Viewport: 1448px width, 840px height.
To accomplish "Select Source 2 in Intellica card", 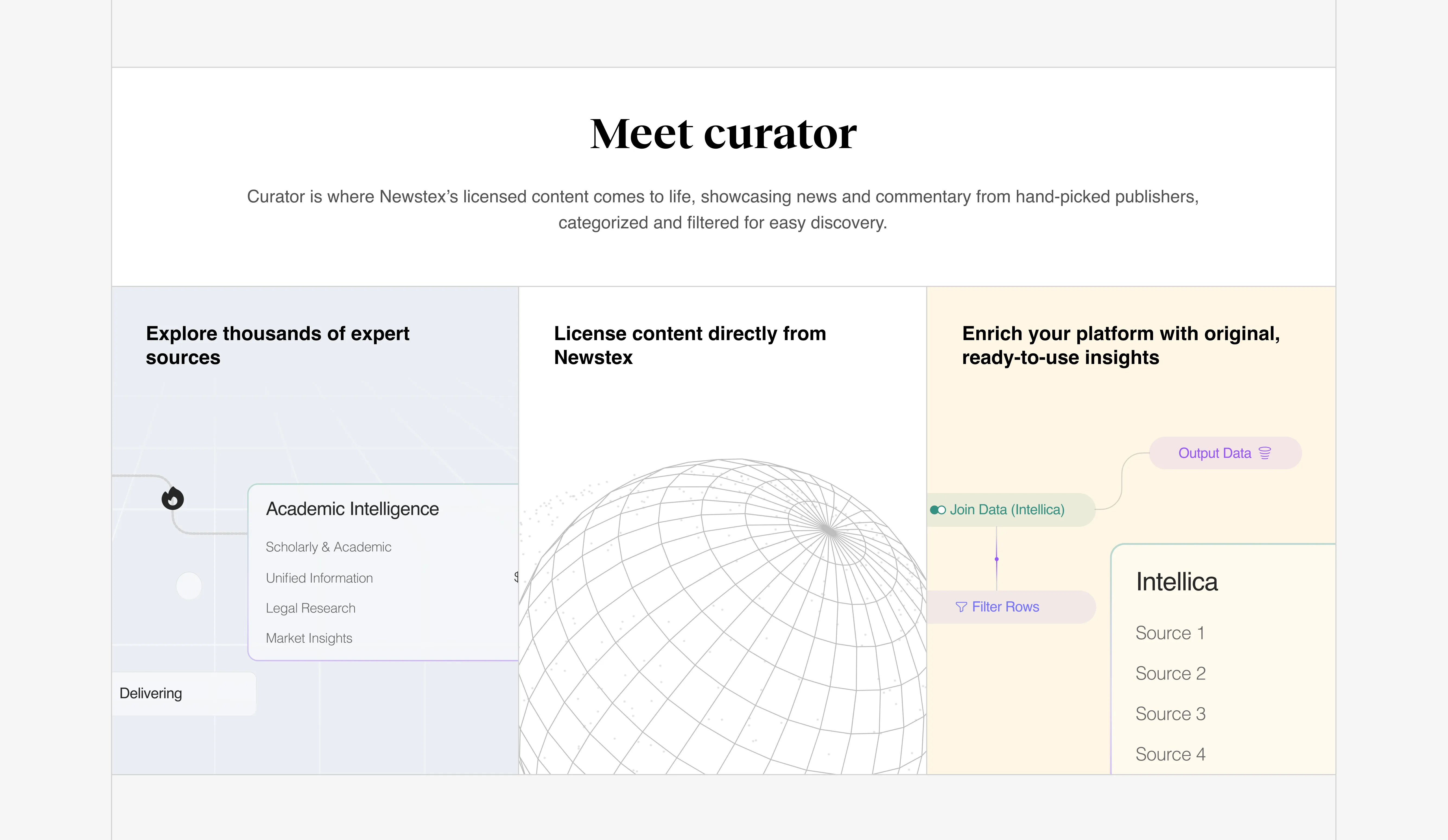I will point(1170,673).
